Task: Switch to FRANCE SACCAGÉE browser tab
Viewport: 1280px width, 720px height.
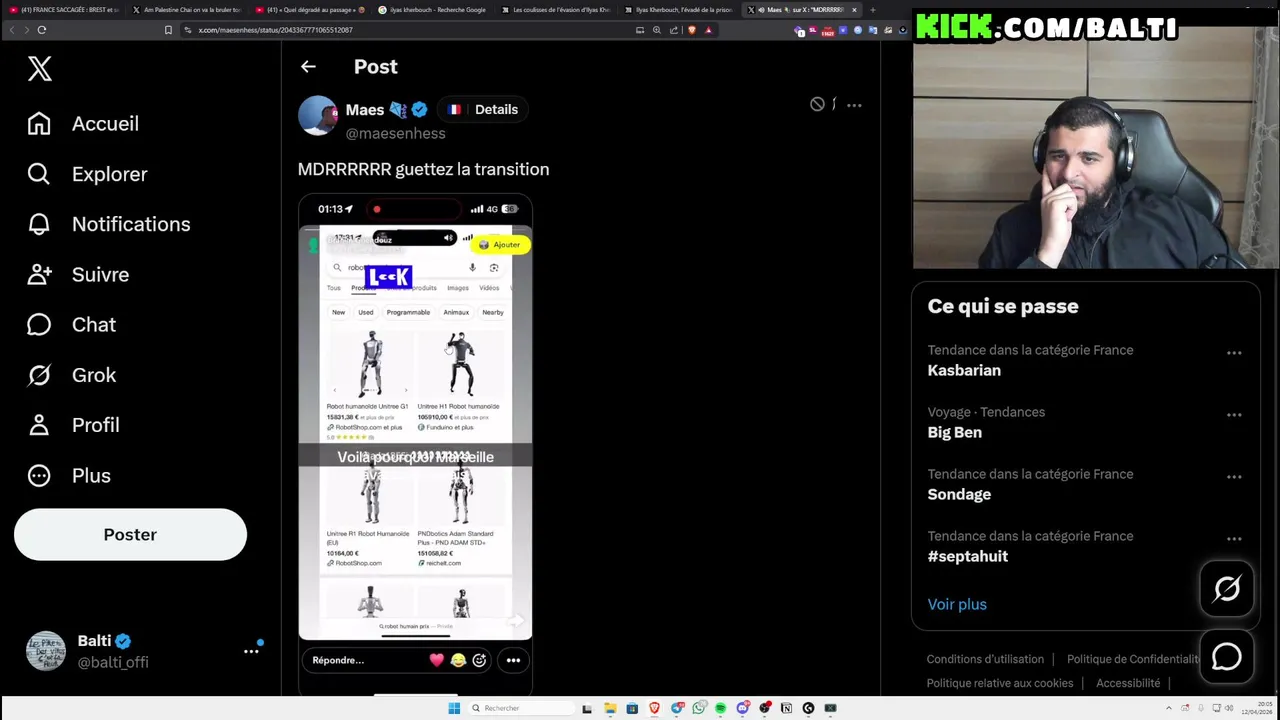Action: point(63,10)
